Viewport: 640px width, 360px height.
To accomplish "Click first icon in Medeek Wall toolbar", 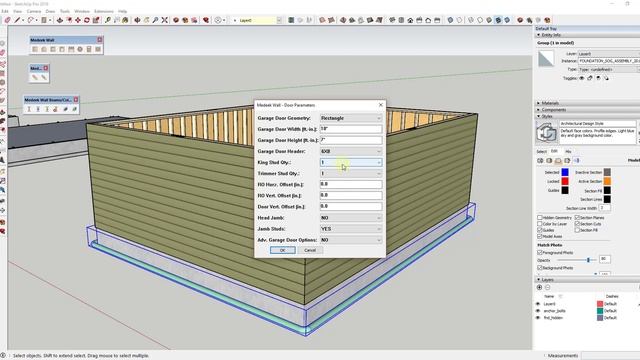I will 35,49.
